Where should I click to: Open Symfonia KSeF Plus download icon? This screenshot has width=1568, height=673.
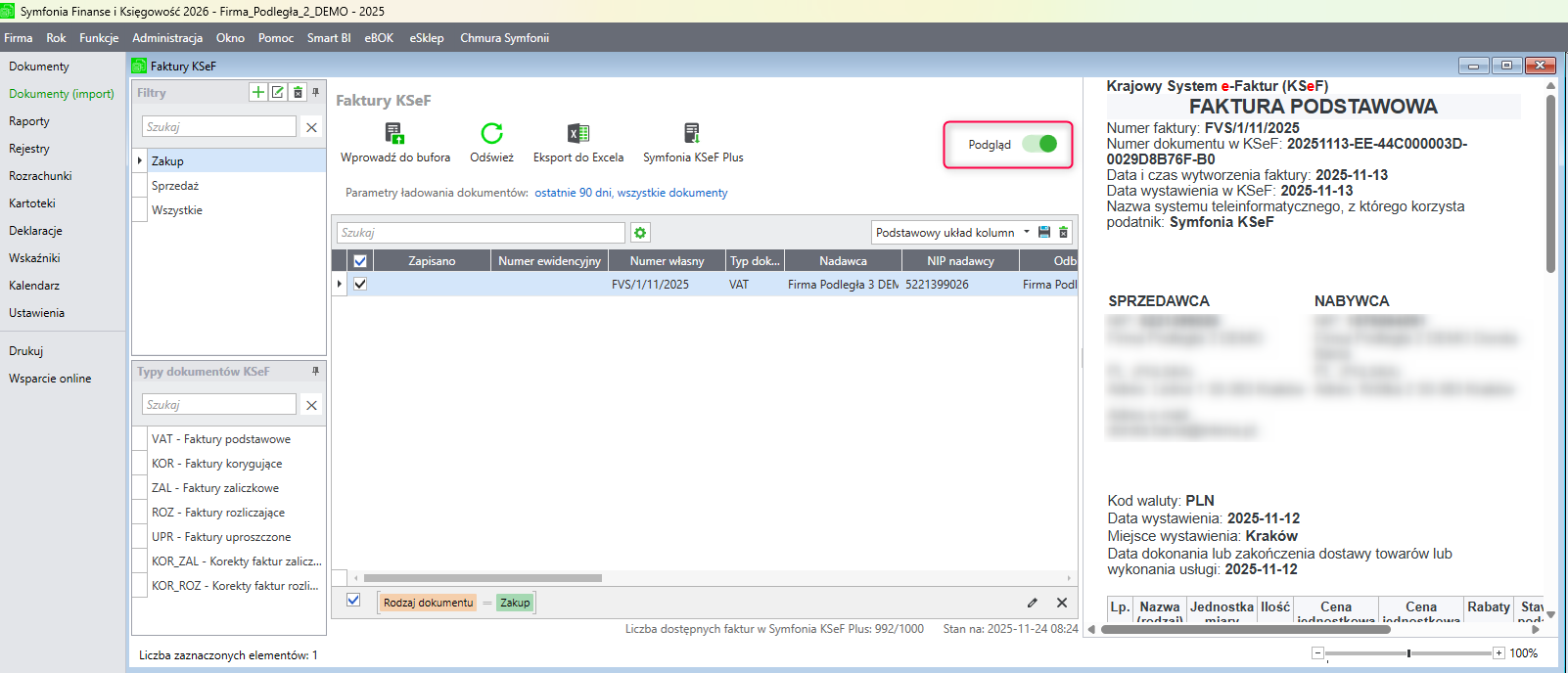(x=692, y=133)
